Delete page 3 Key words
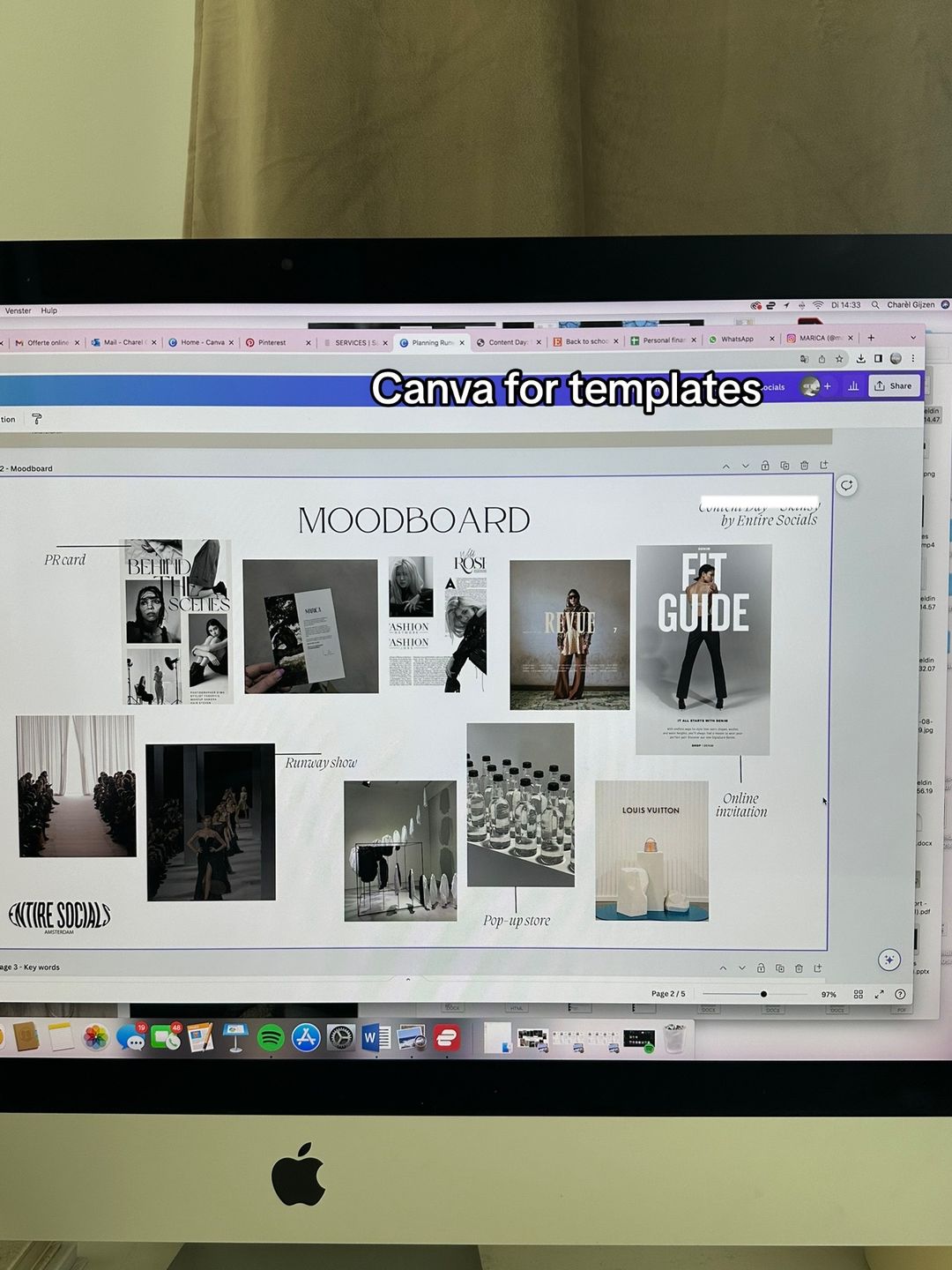952x1270 pixels. tap(799, 967)
